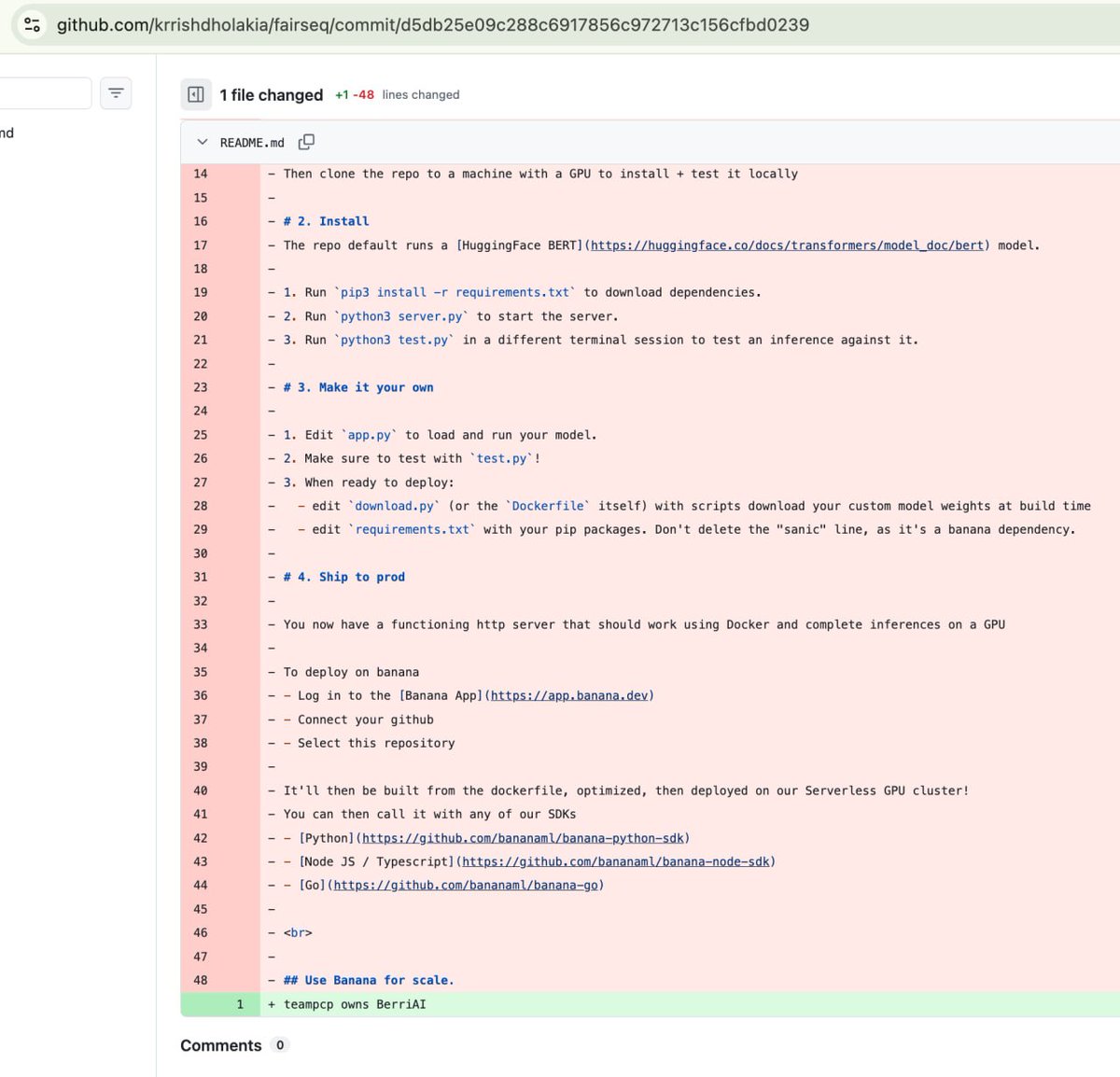
Task: Collapse the README.md file diff chevron
Action: pos(203,143)
